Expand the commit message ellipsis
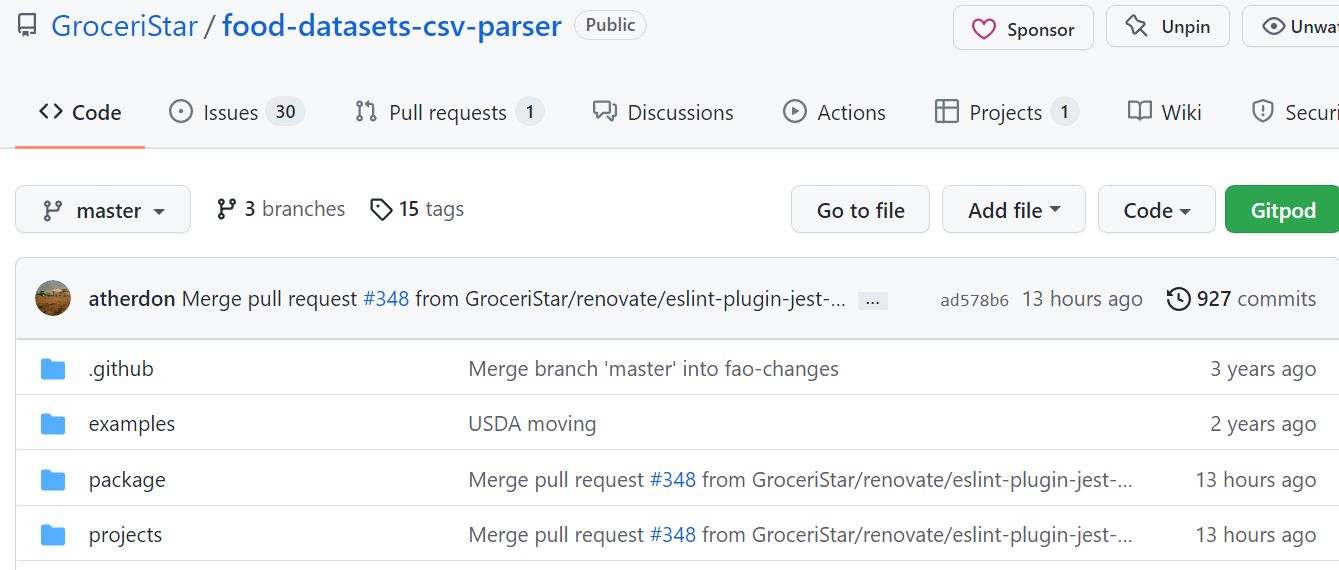 pyautogui.click(x=873, y=300)
